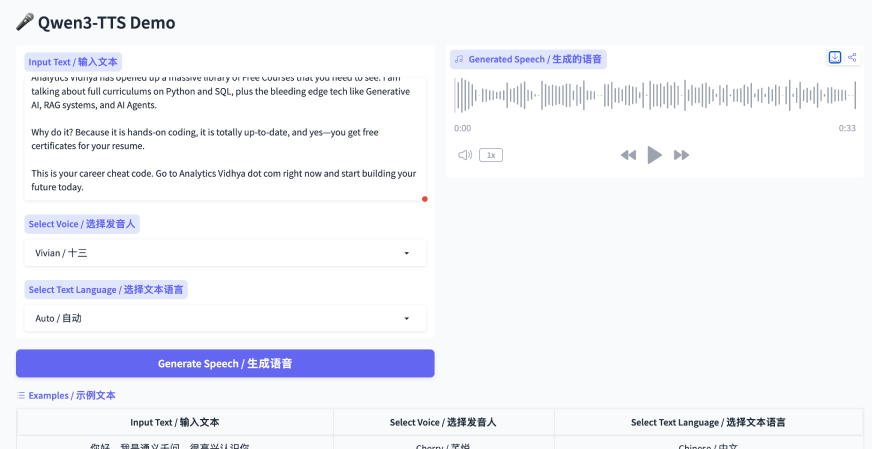This screenshot has height=449, width=872.
Task: Change playback speed 1x button
Action: (x=491, y=155)
